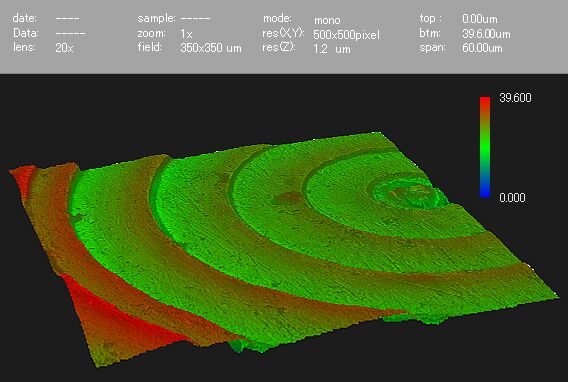Click the span 60.00um value
The width and height of the screenshot is (568, 382).
[x=482, y=48]
